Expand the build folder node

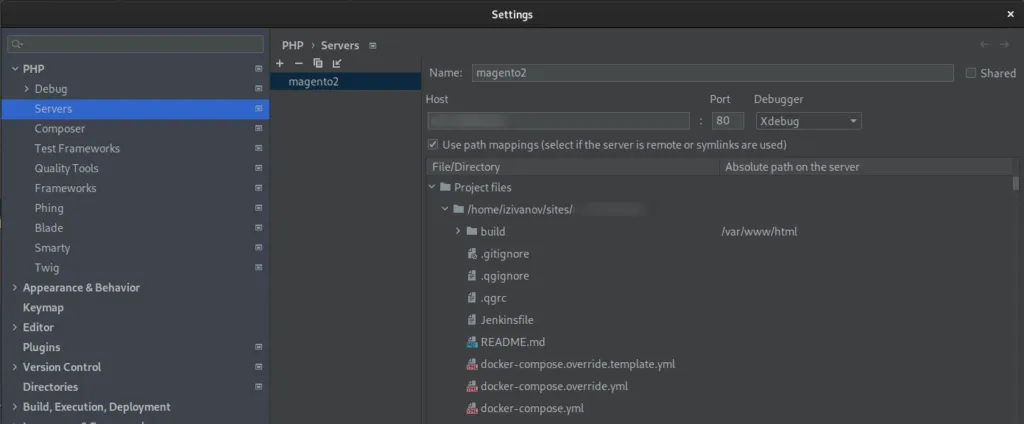point(458,231)
